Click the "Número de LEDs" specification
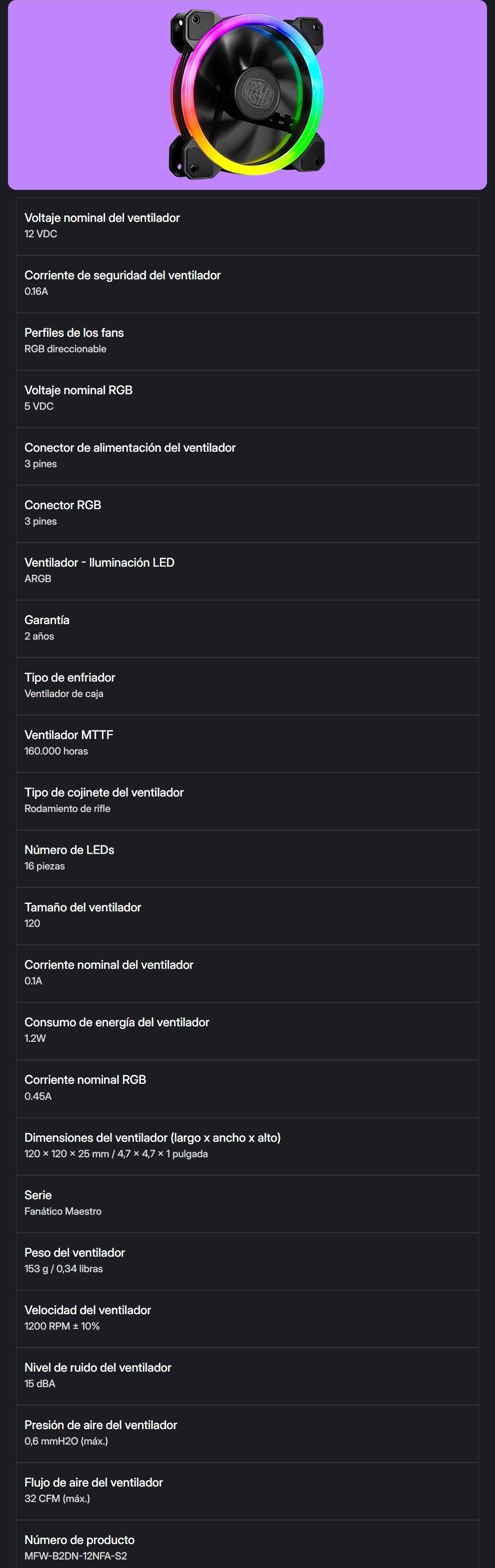 (247, 858)
